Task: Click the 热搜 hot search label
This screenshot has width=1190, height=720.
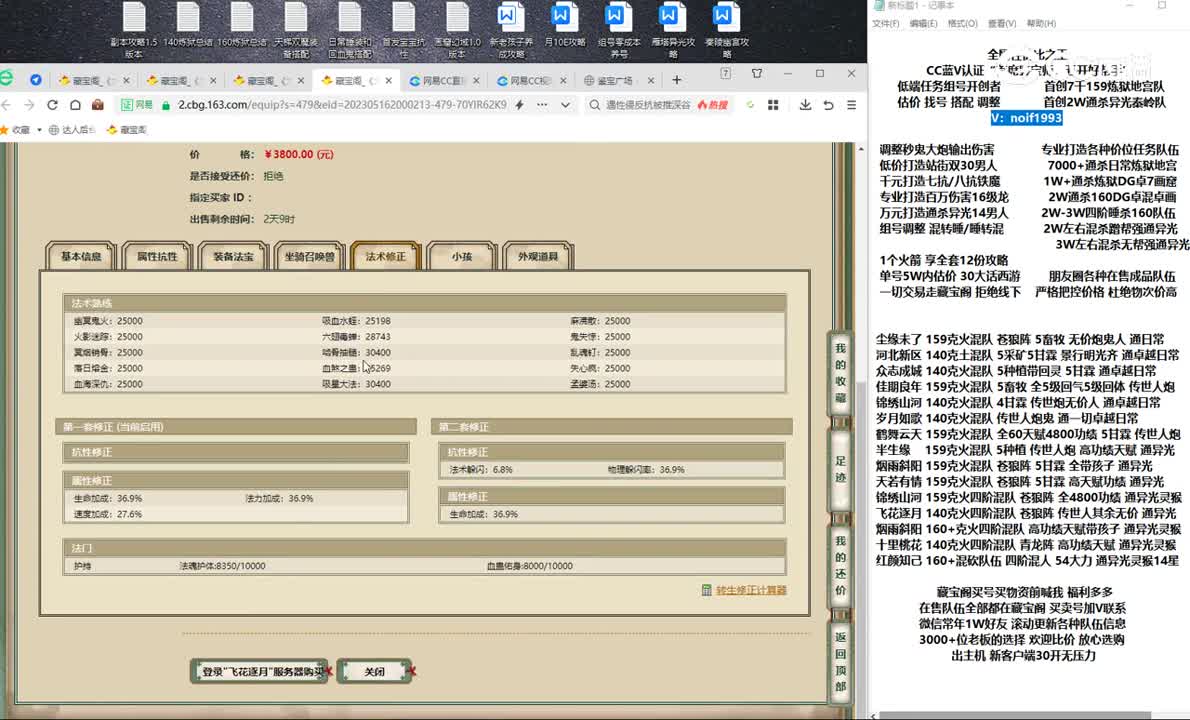Action: tap(713, 105)
